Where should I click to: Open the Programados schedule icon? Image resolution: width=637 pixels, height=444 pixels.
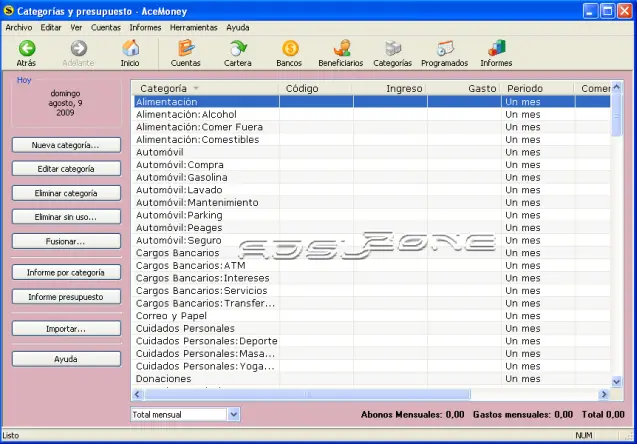click(x=445, y=48)
